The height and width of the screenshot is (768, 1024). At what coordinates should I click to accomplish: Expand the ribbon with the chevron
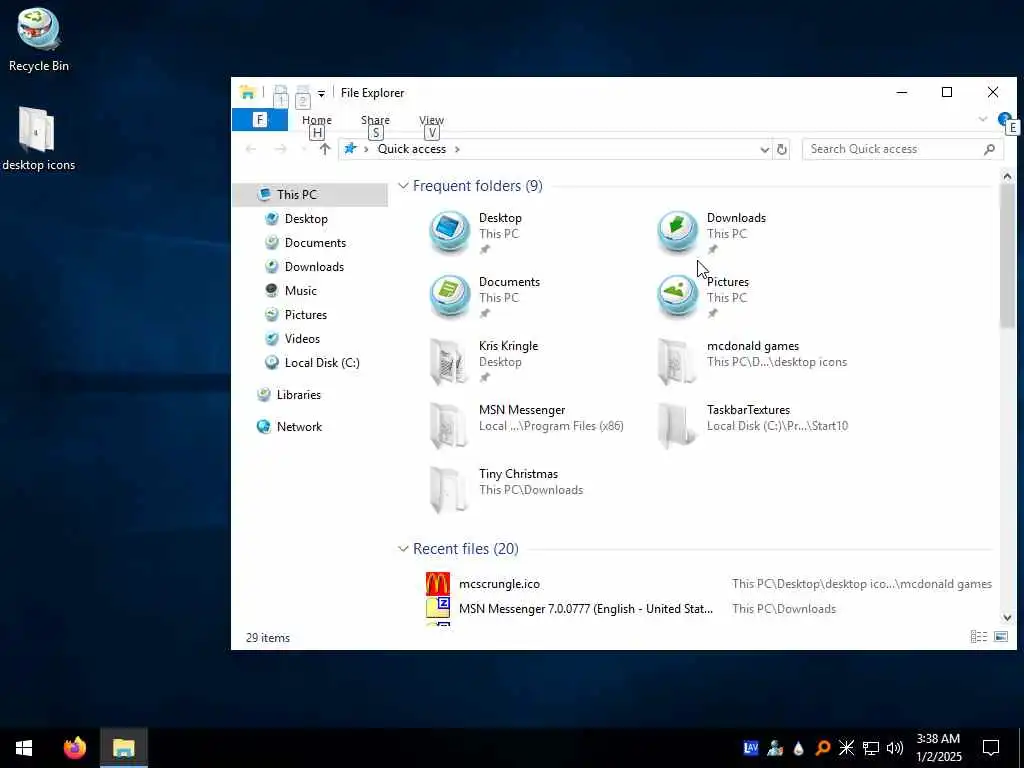click(x=982, y=120)
